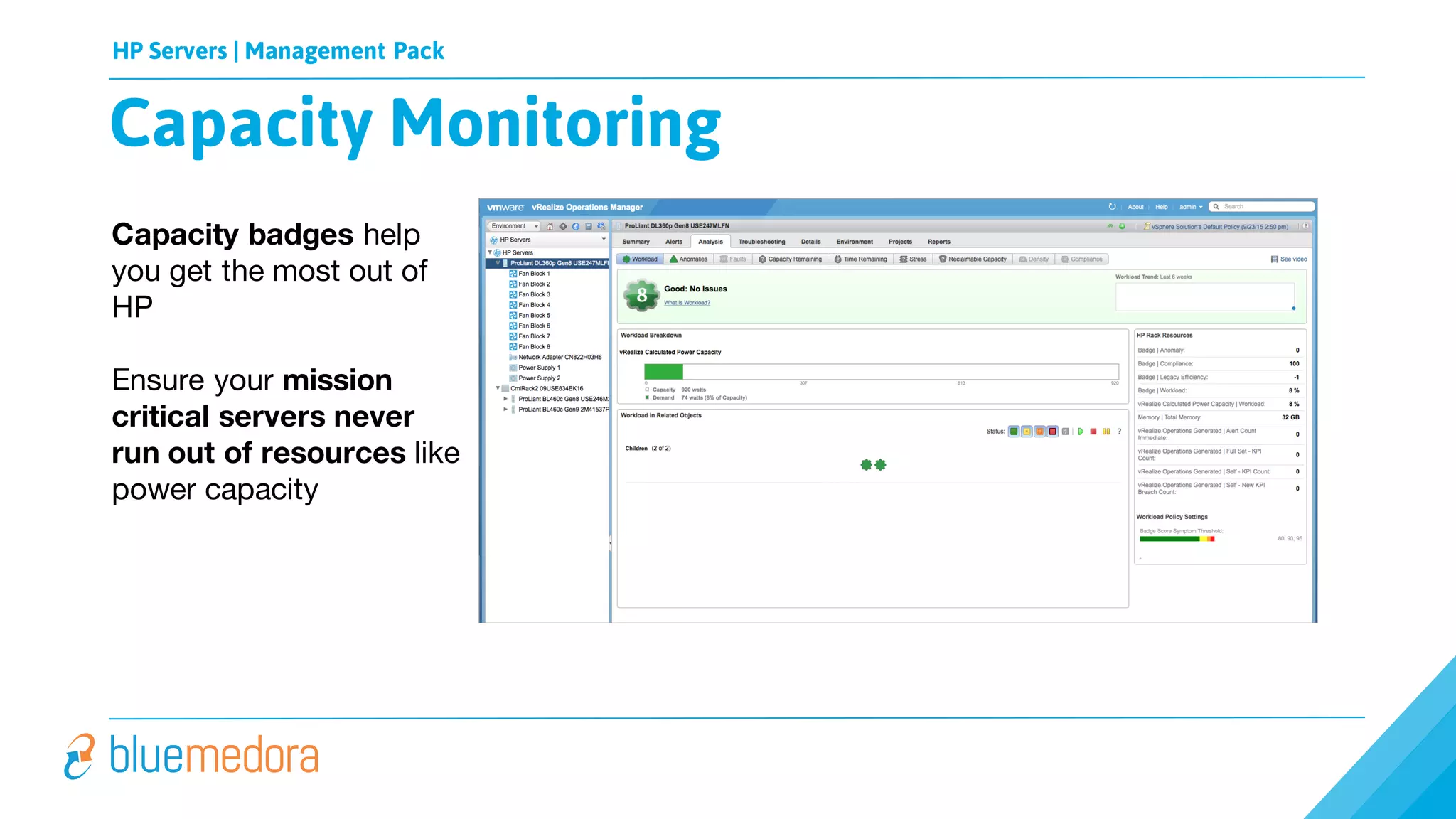Expand the ProLiant BL460c Gen9 node

505,409
